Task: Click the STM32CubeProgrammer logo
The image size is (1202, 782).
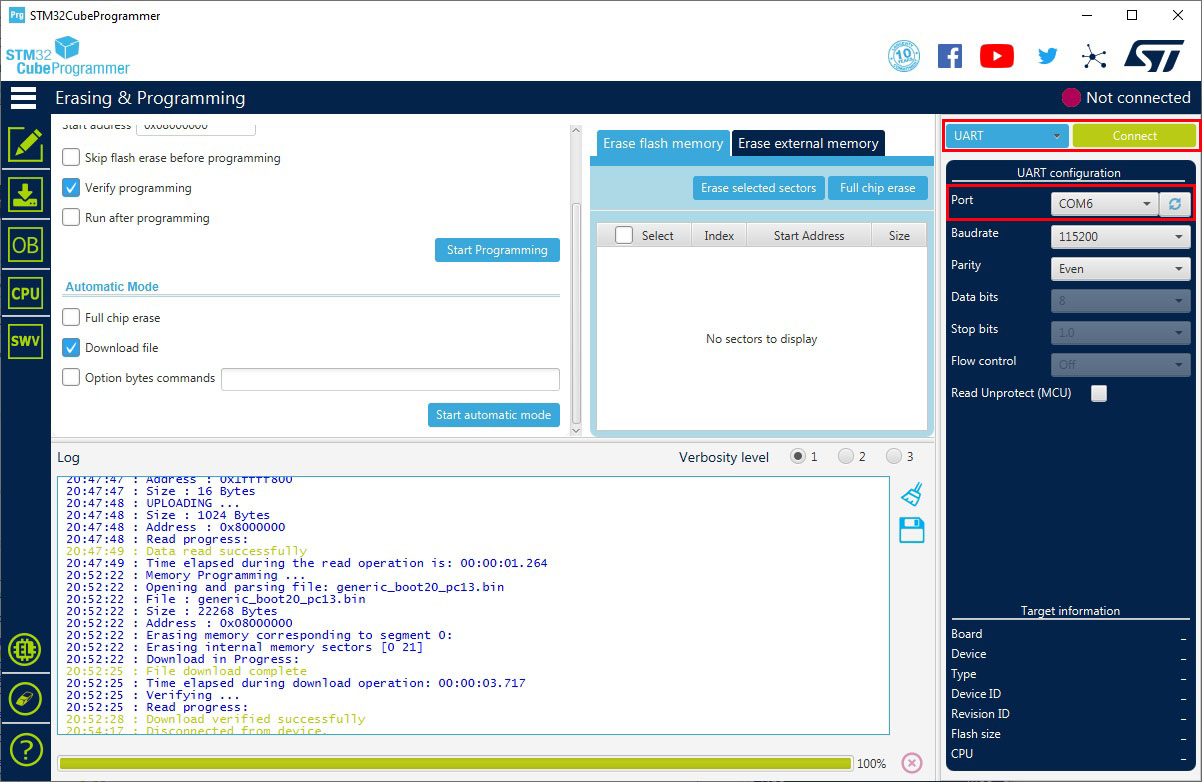Action: [x=67, y=56]
